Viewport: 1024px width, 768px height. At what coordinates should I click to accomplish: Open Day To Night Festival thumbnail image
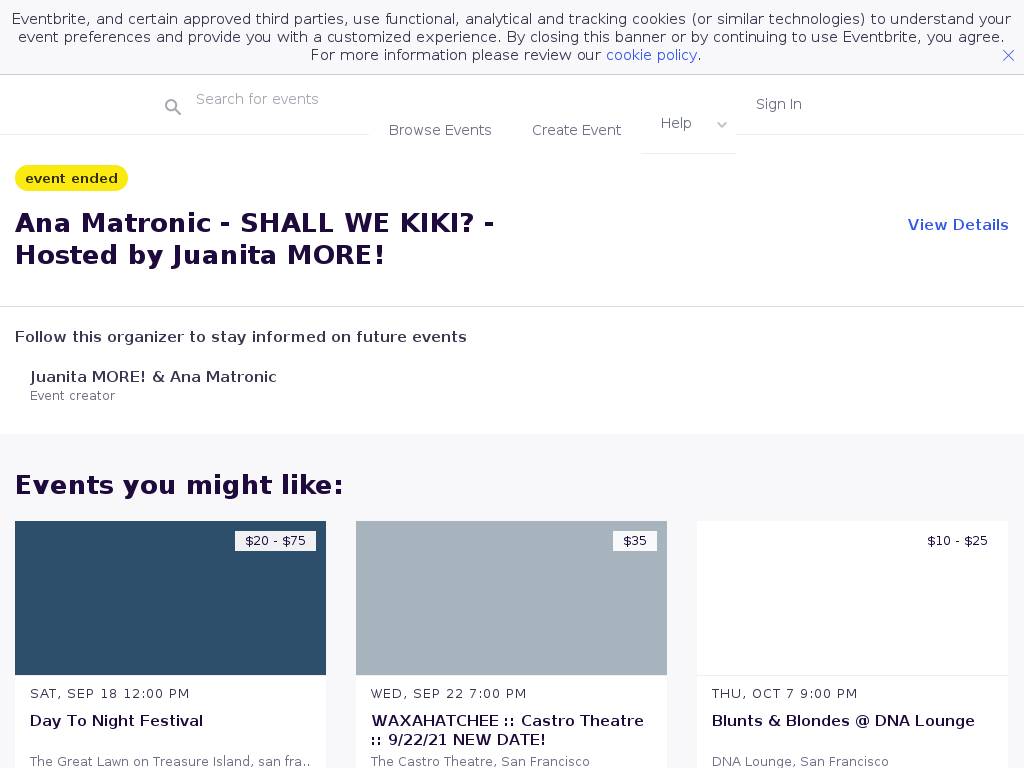point(170,598)
